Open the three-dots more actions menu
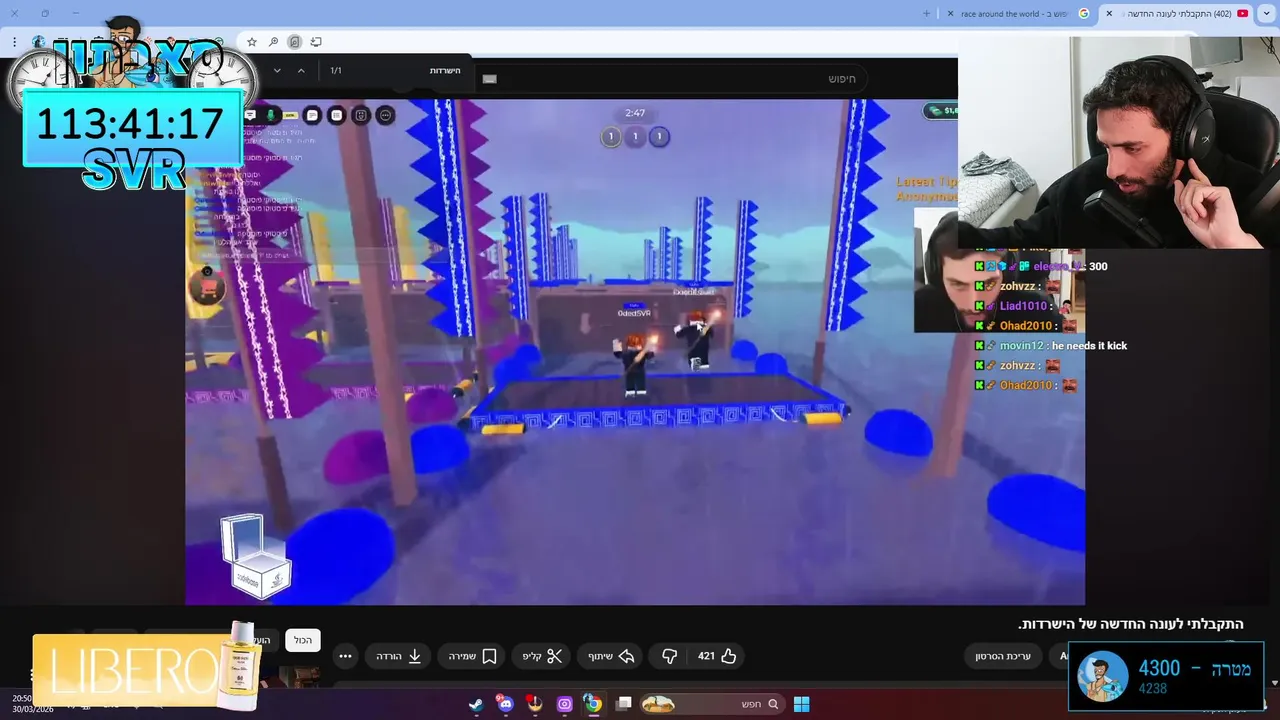This screenshot has width=1280, height=720. 345,656
